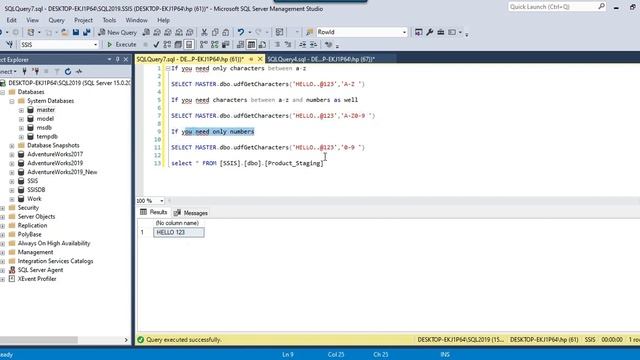This screenshot has height=360, width=640.
Task: Open the Undo history dropdown arrow
Action: 249,32
